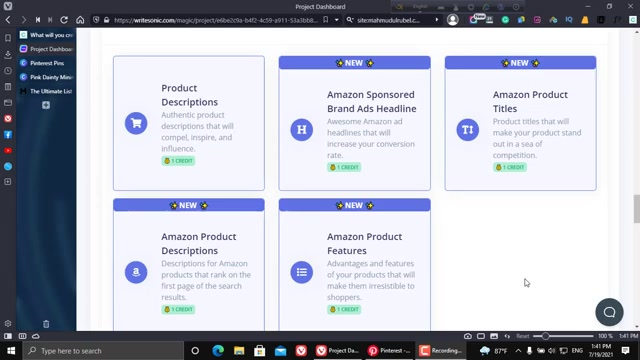Switch to The Ultimate List tab
Screen dimensions: 640x360
pos(47,91)
